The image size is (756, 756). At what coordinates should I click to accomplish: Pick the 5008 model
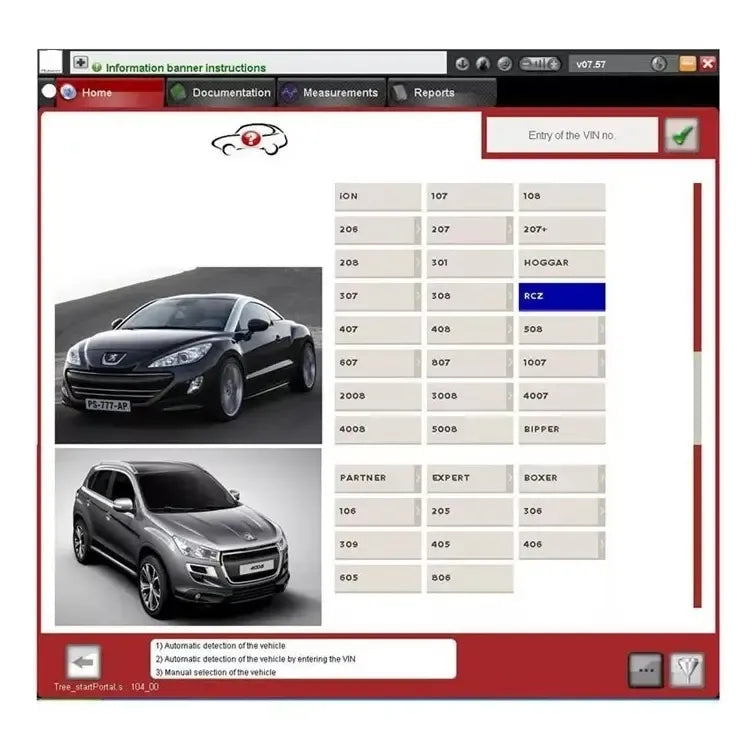pyautogui.click(x=470, y=429)
